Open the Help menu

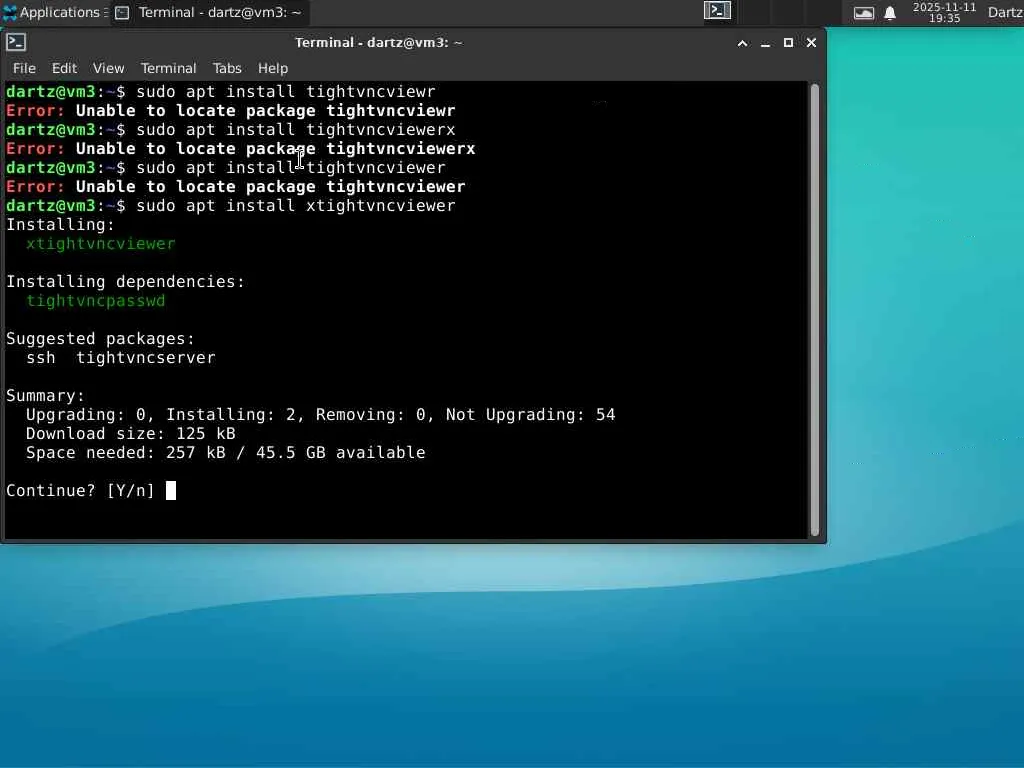point(272,68)
